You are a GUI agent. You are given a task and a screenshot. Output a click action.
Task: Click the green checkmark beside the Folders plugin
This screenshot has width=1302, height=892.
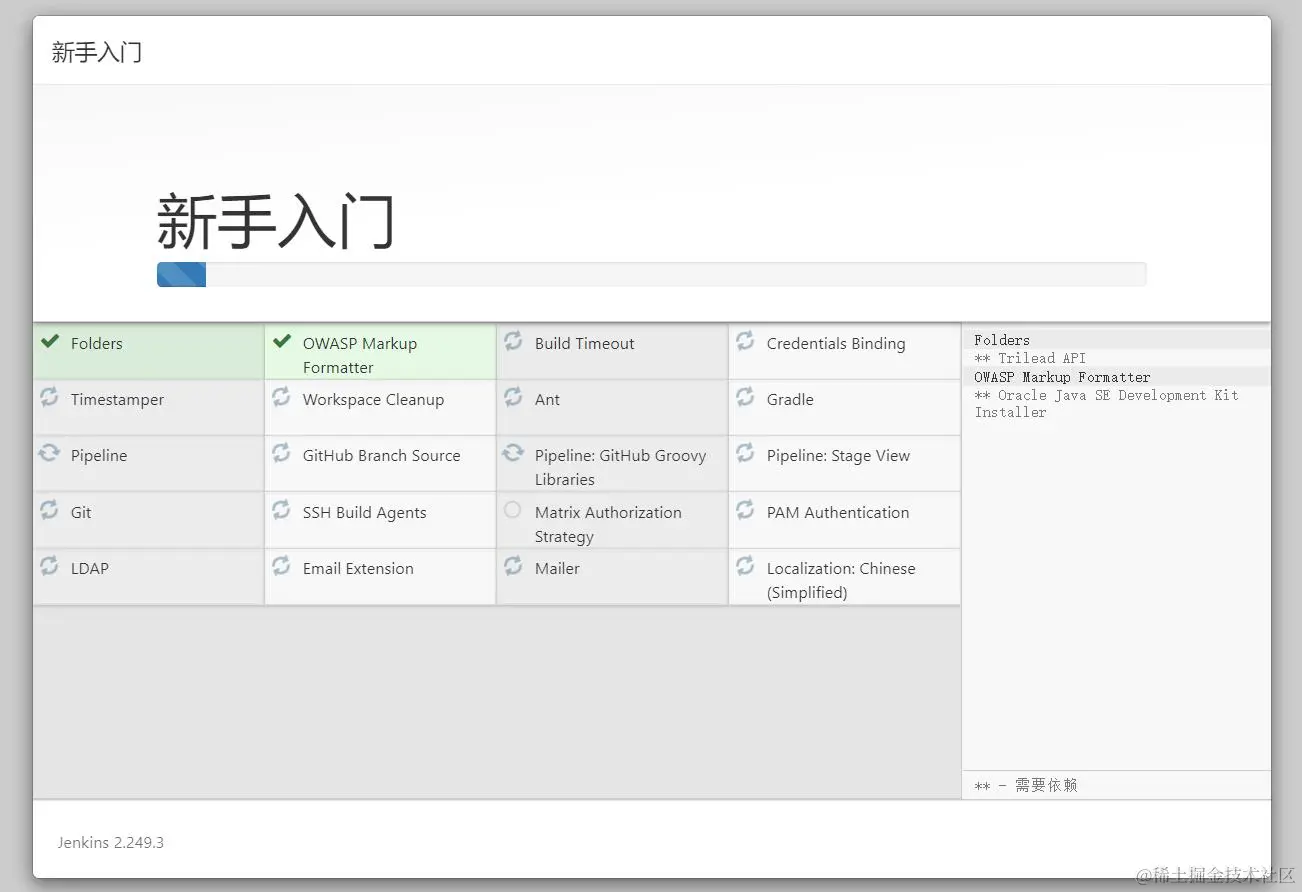pyautogui.click(x=49, y=342)
